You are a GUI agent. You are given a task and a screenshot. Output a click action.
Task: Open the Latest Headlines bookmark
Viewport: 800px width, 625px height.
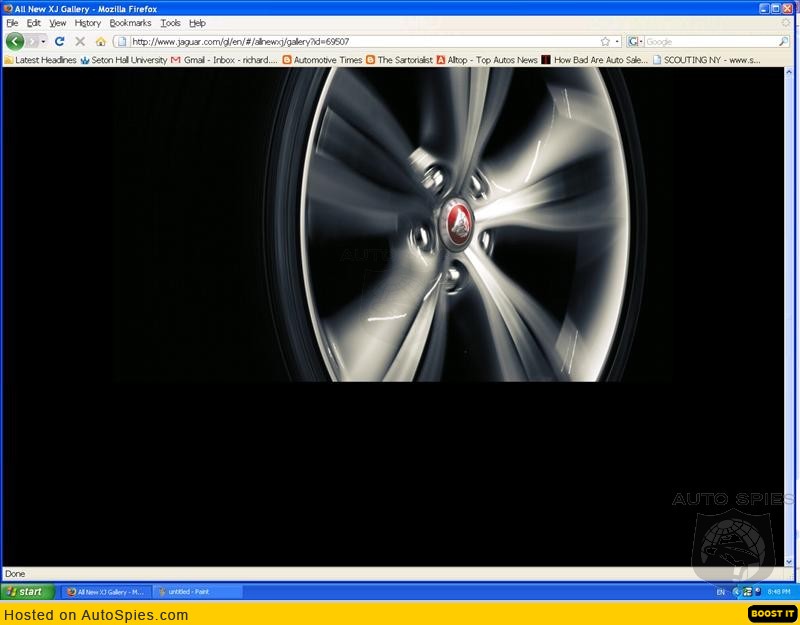click(x=40, y=60)
